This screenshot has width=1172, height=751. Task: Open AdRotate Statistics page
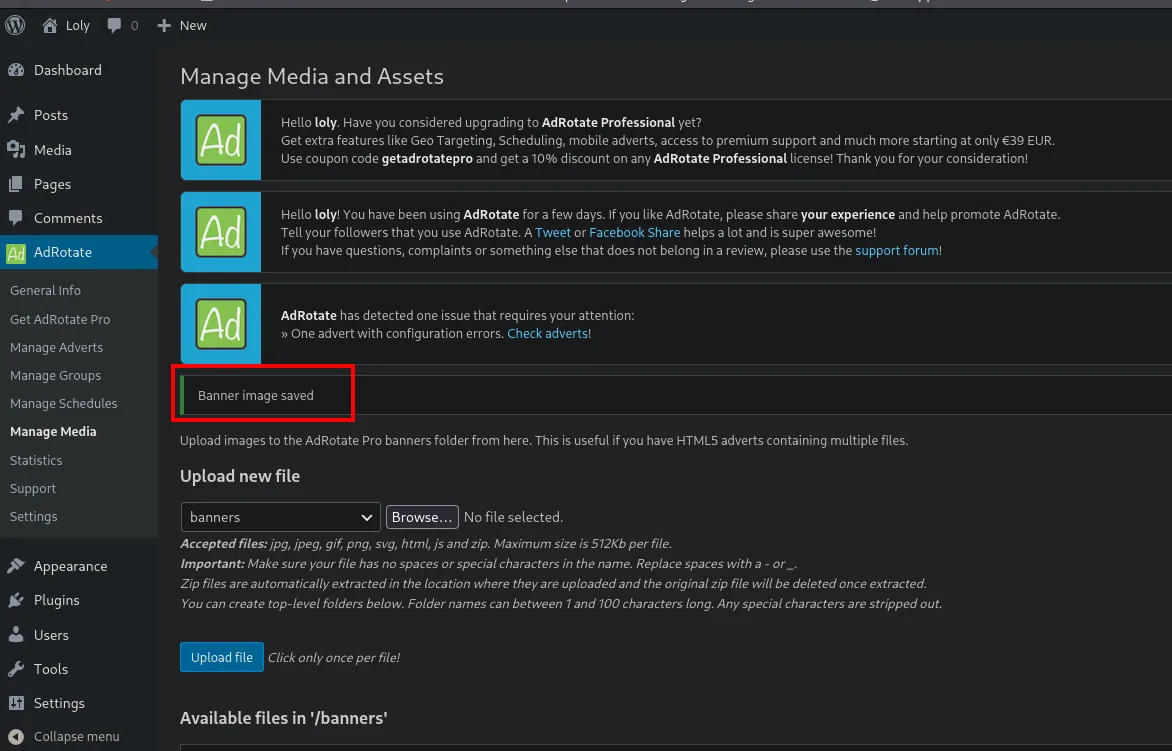pos(36,460)
